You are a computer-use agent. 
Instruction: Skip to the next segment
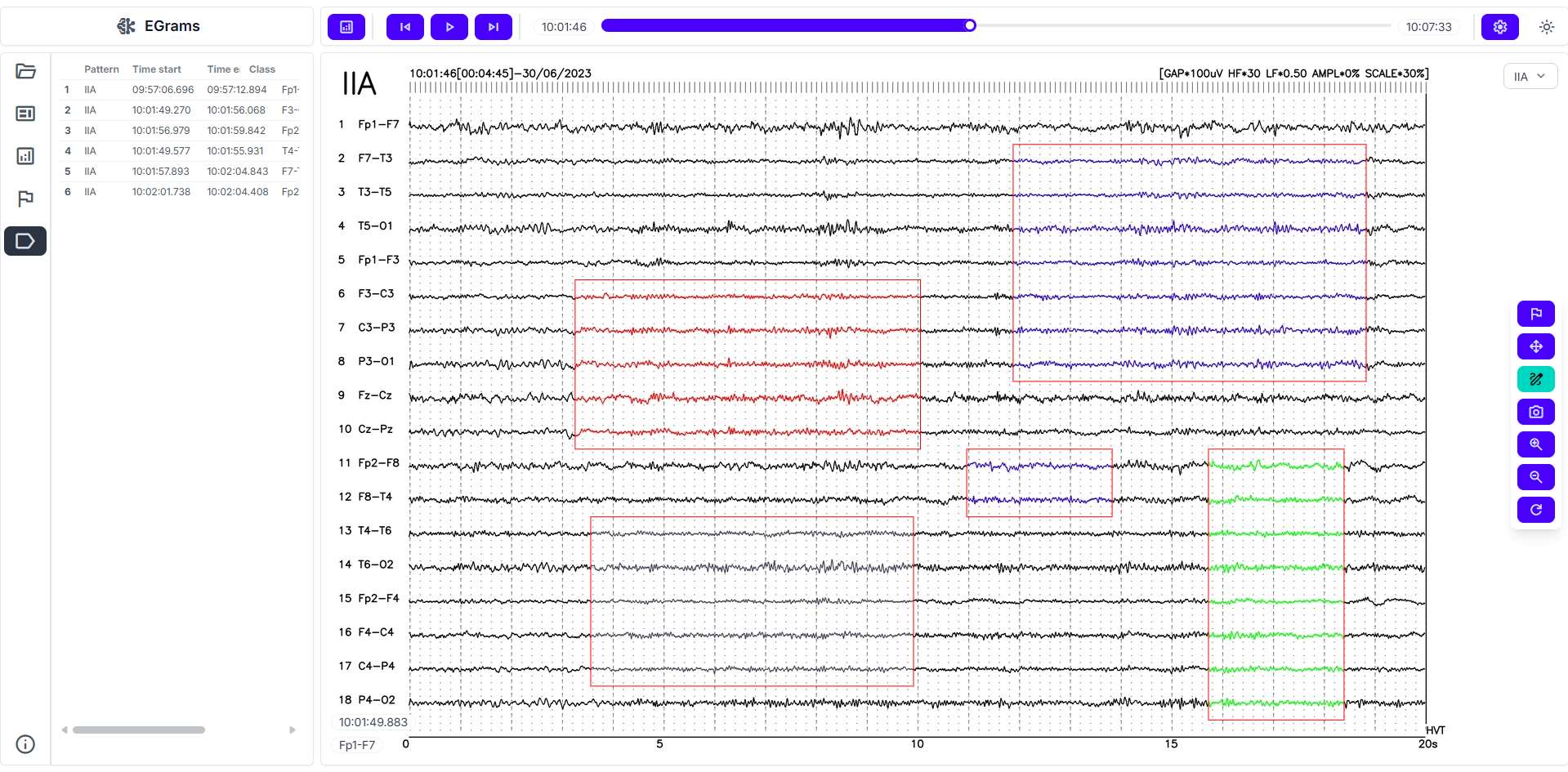point(493,27)
